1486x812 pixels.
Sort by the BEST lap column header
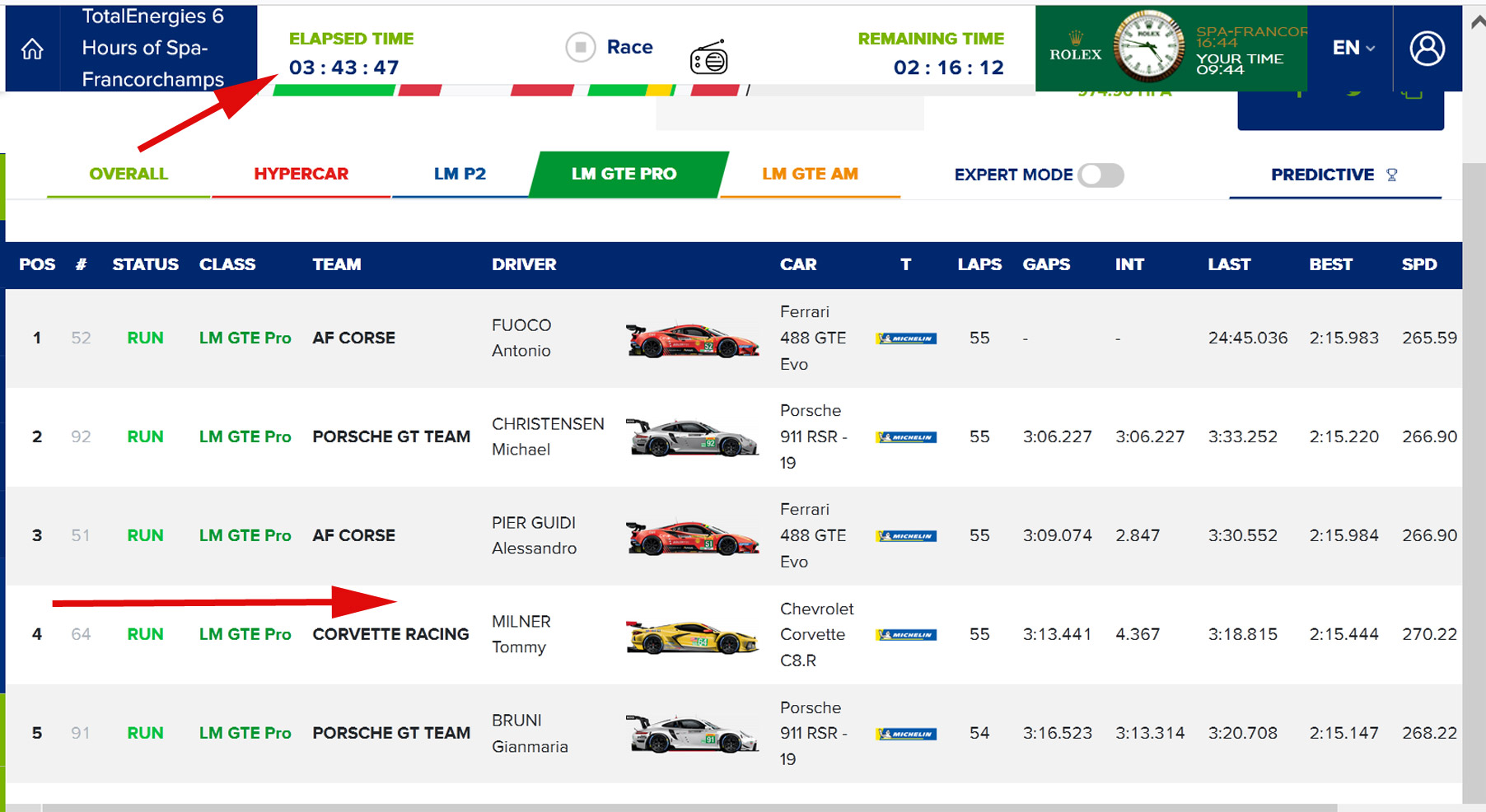[1330, 264]
